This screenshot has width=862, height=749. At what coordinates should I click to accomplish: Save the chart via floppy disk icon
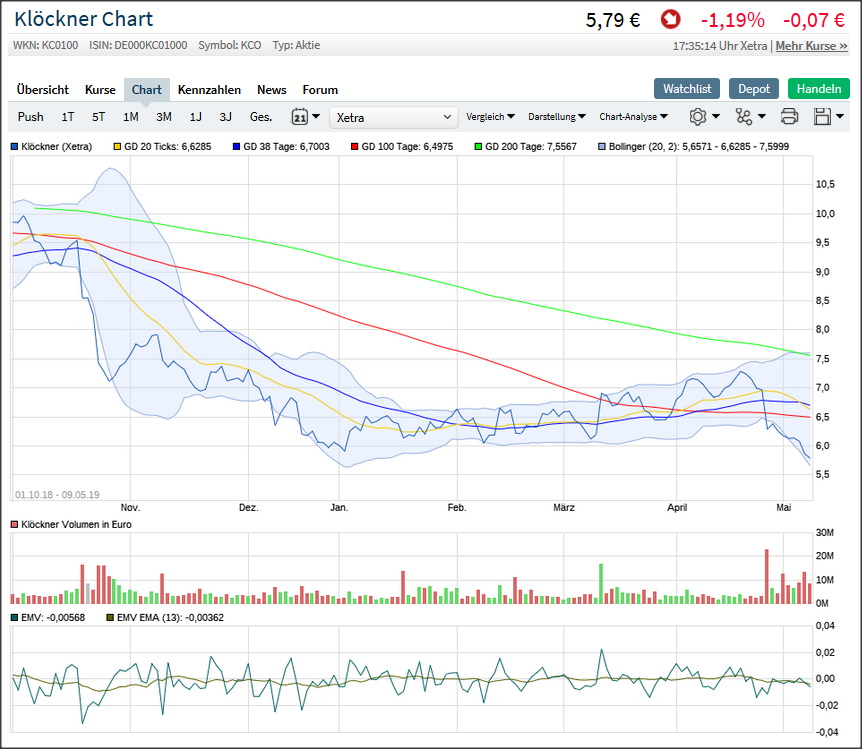tap(822, 117)
